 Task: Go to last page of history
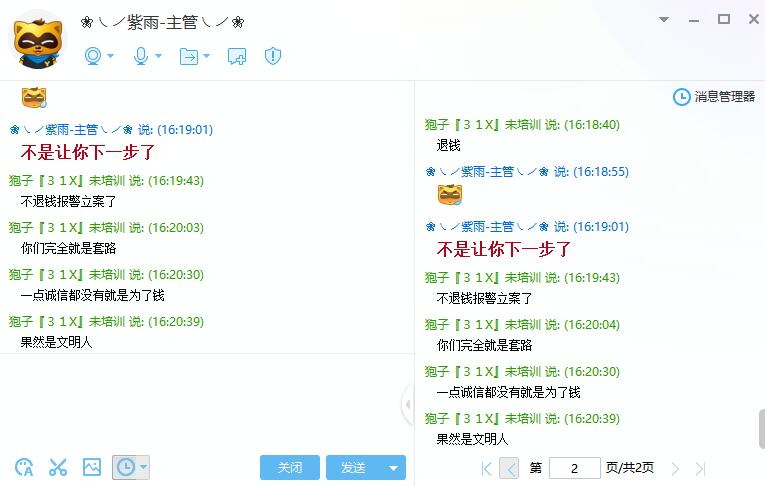tap(701, 469)
